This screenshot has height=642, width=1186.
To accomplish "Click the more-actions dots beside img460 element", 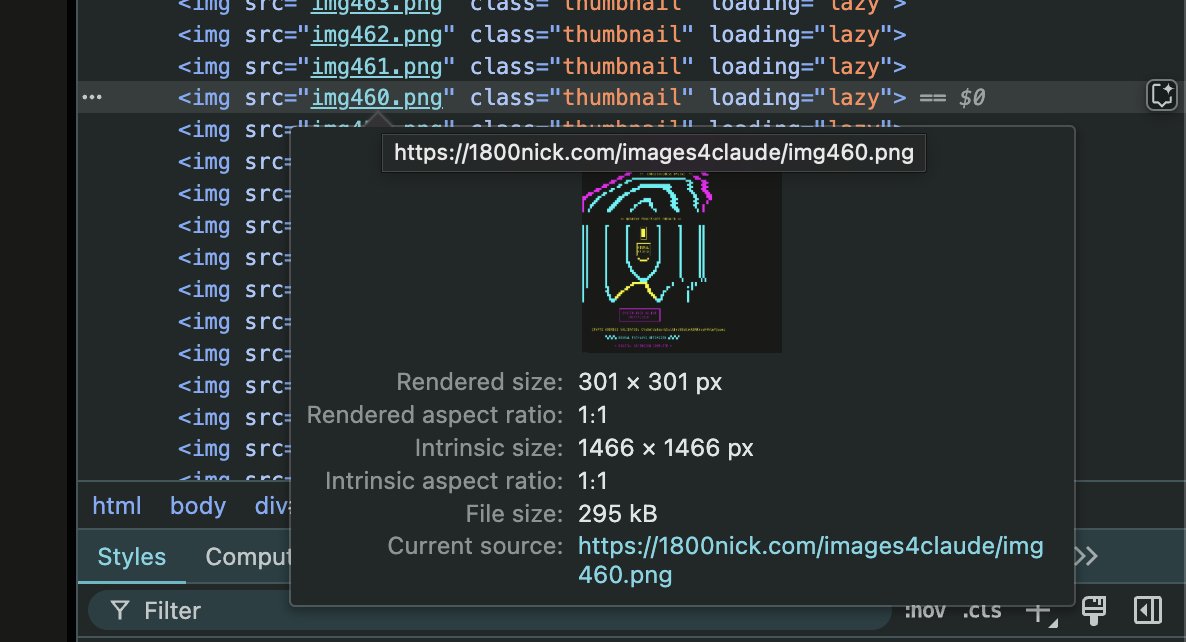I will click(x=92, y=97).
